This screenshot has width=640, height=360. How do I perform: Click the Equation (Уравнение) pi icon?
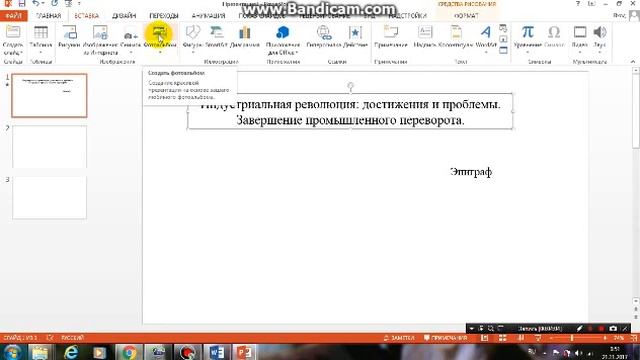point(527,32)
